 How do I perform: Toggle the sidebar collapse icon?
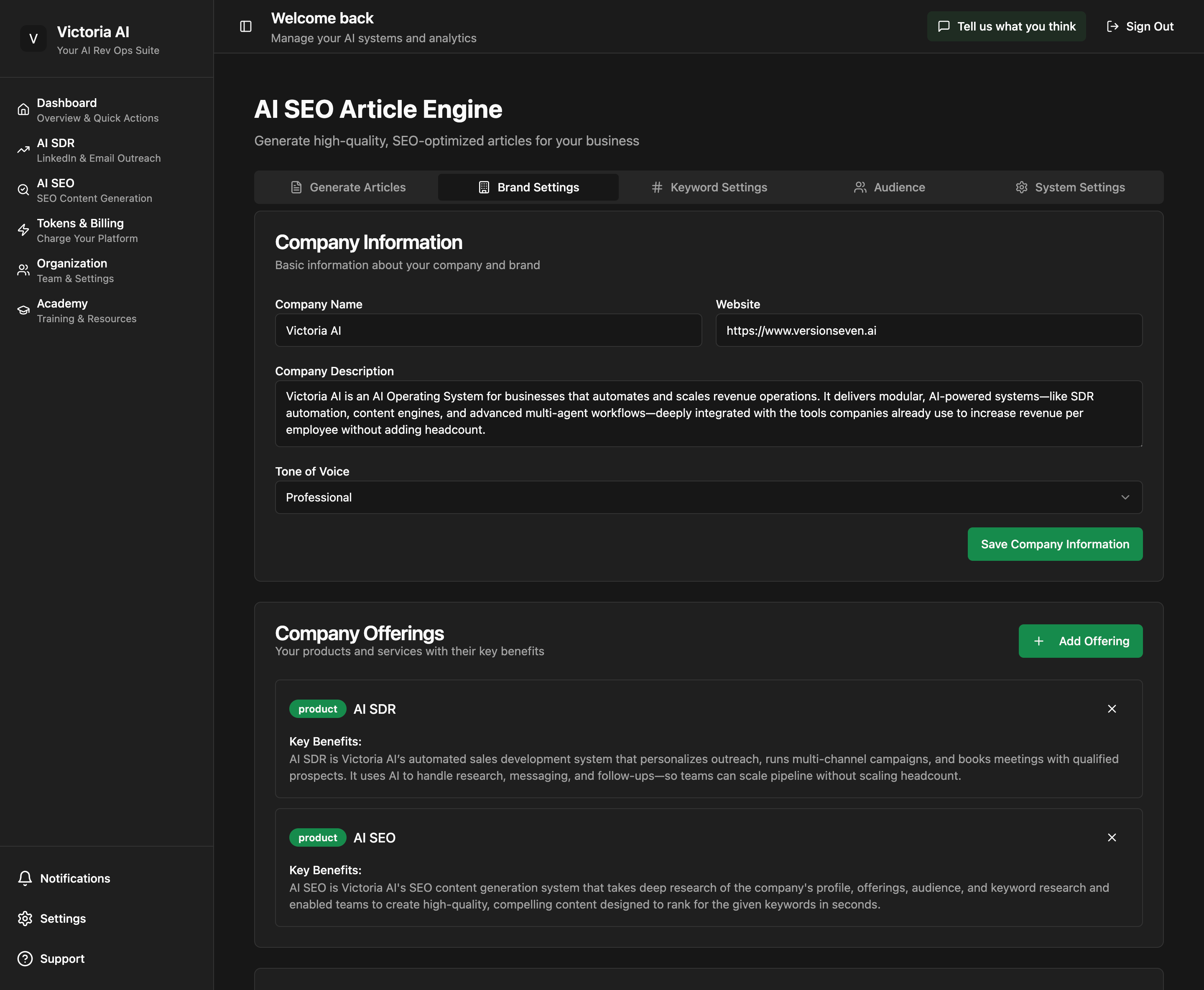[x=246, y=27]
